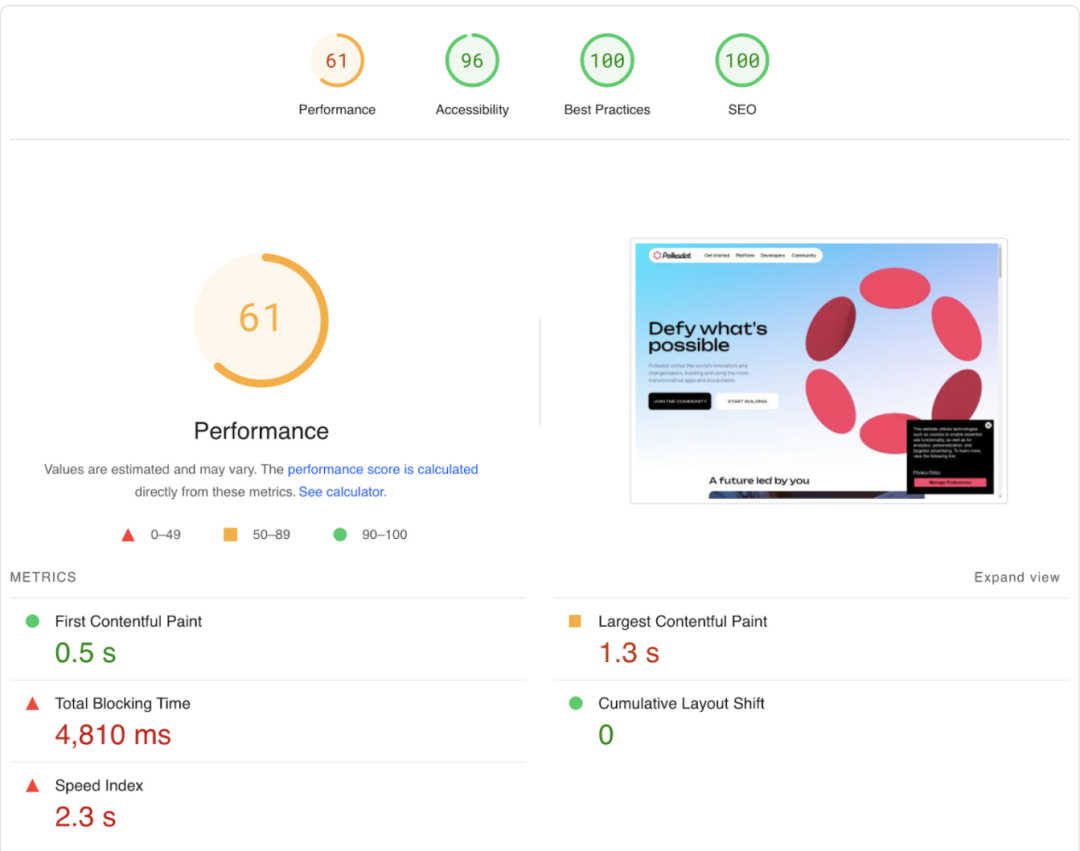Image resolution: width=1080 pixels, height=851 pixels.
Task: Open the Best Practices score gauge
Action: [607, 61]
